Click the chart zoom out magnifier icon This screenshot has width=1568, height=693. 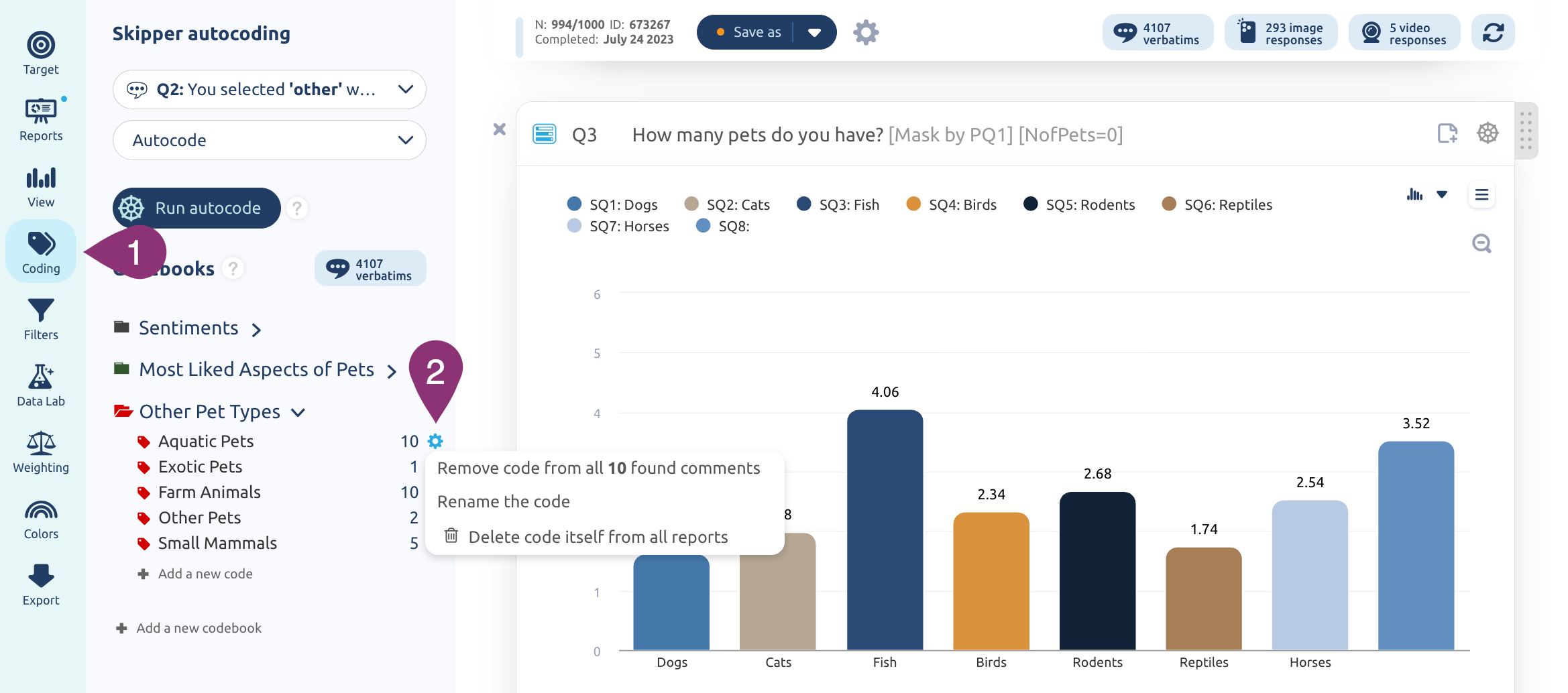point(1481,243)
